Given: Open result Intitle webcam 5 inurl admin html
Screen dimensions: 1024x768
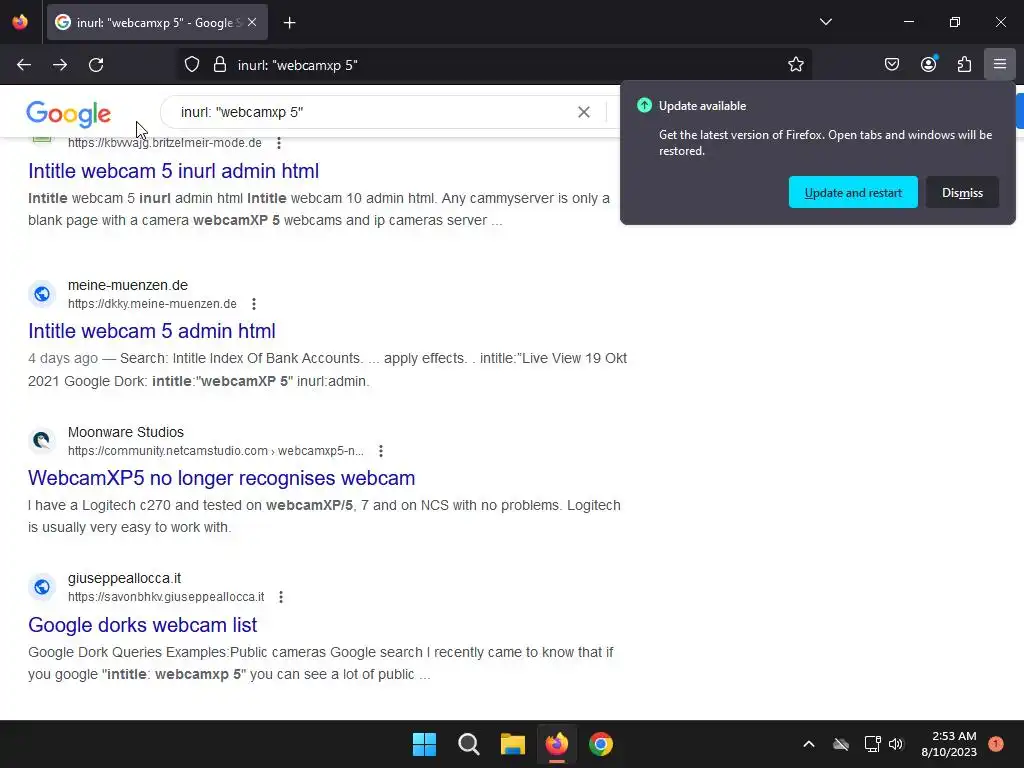Looking at the screenshot, I should click(174, 171).
